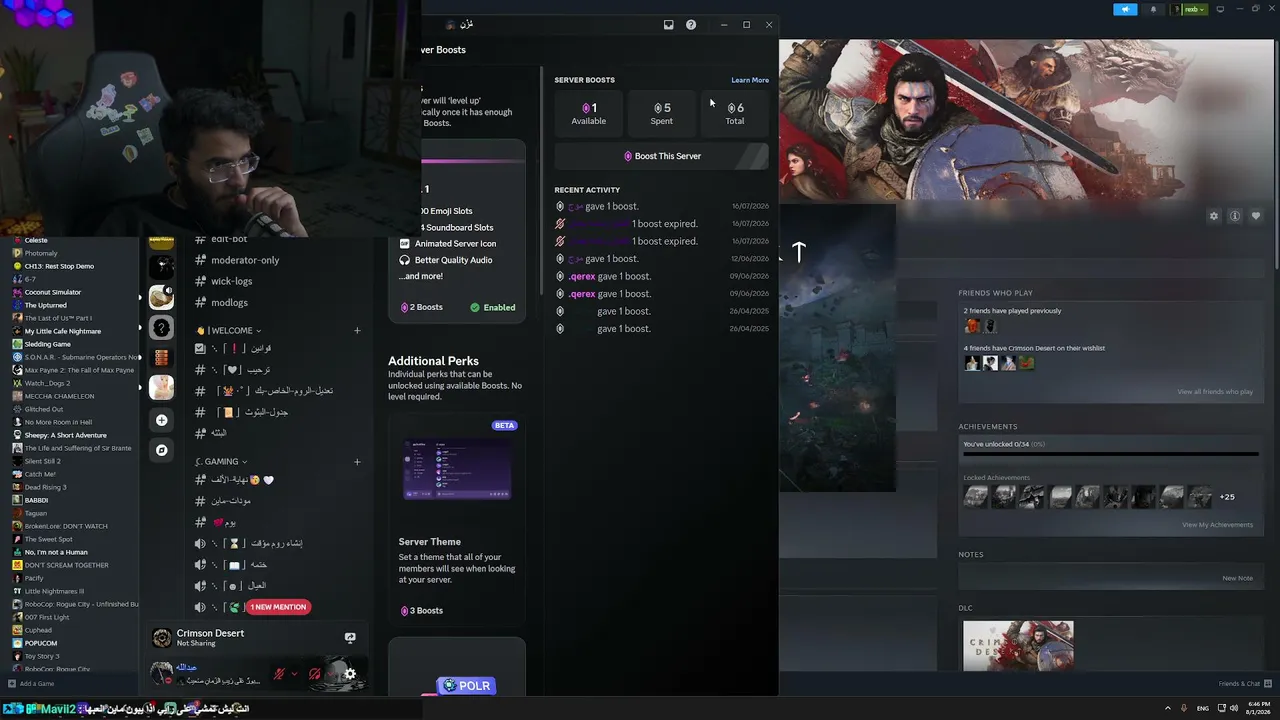This screenshot has width=1280, height=720.
Task: Open Discord help question mark icon
Action: pos(691,25)
